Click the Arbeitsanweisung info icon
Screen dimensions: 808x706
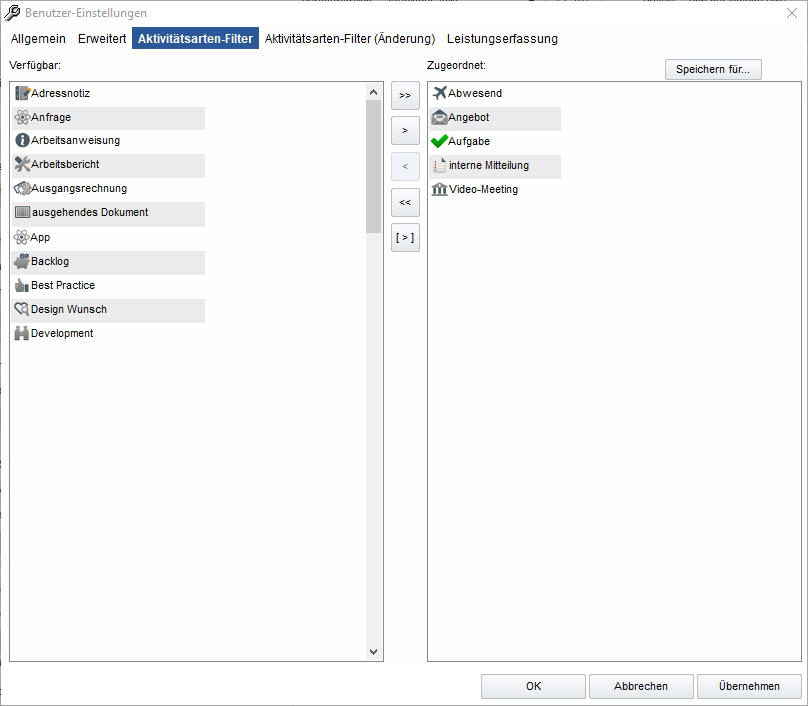tap(22, 140)
